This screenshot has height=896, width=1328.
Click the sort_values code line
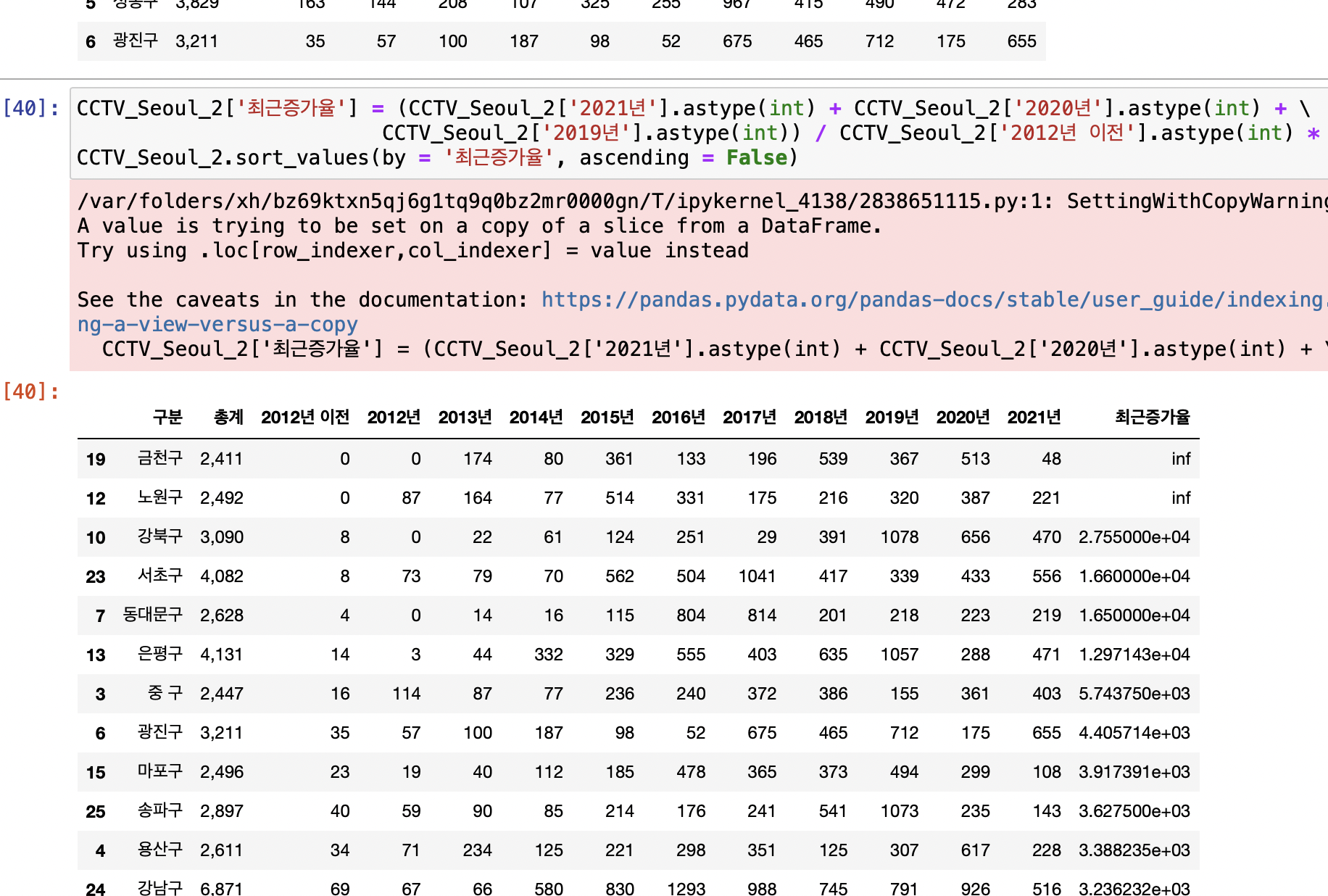pos(437,157)
